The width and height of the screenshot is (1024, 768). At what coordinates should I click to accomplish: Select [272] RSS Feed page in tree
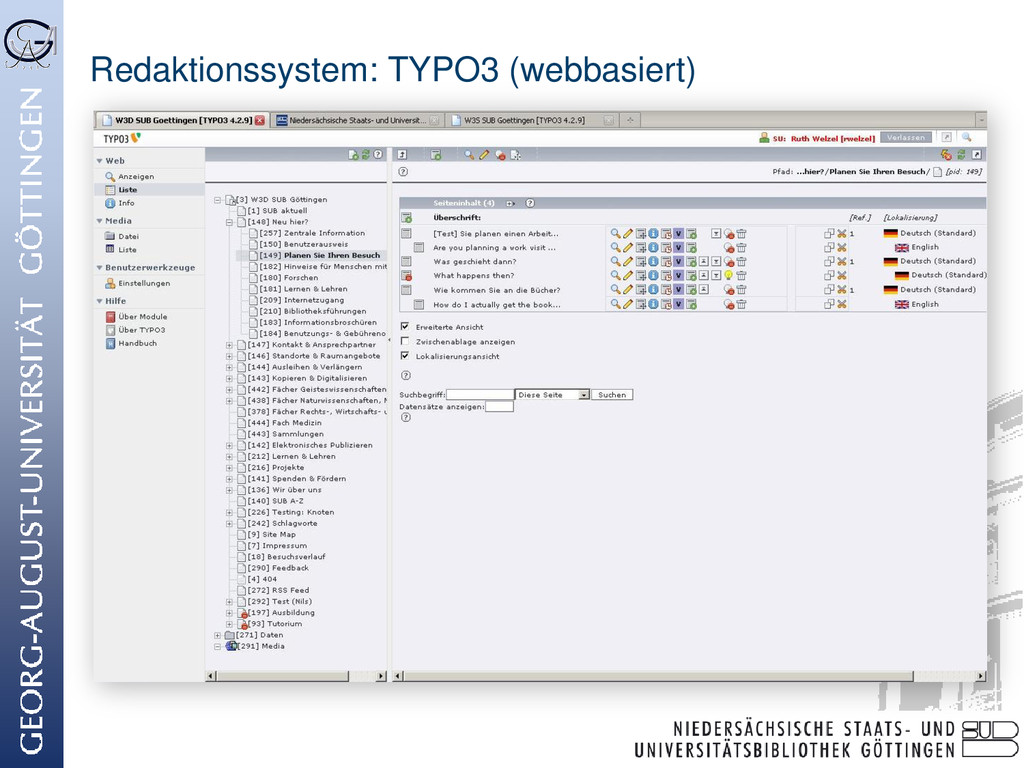click(278, 590)
